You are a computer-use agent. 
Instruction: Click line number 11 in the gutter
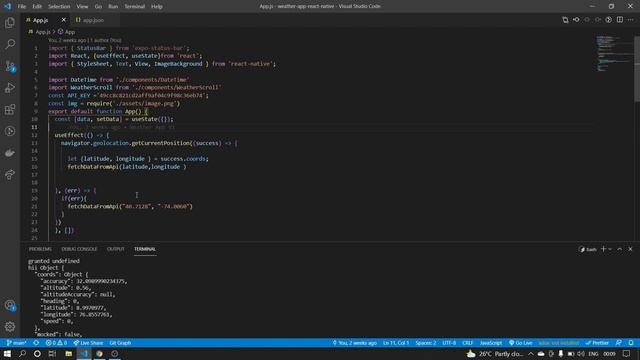click(34, 127)
